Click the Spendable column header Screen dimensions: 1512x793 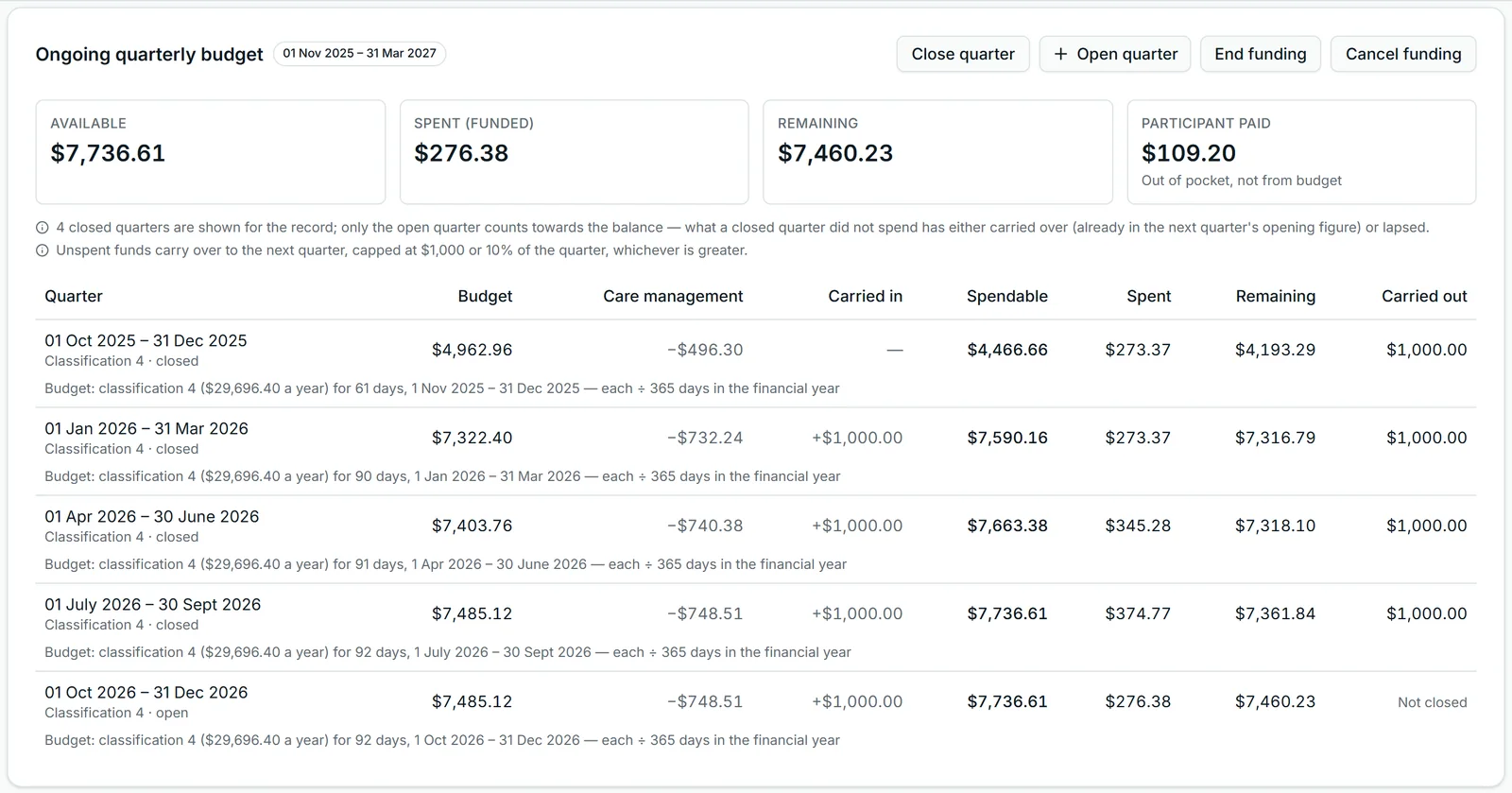pos(1007,296)
